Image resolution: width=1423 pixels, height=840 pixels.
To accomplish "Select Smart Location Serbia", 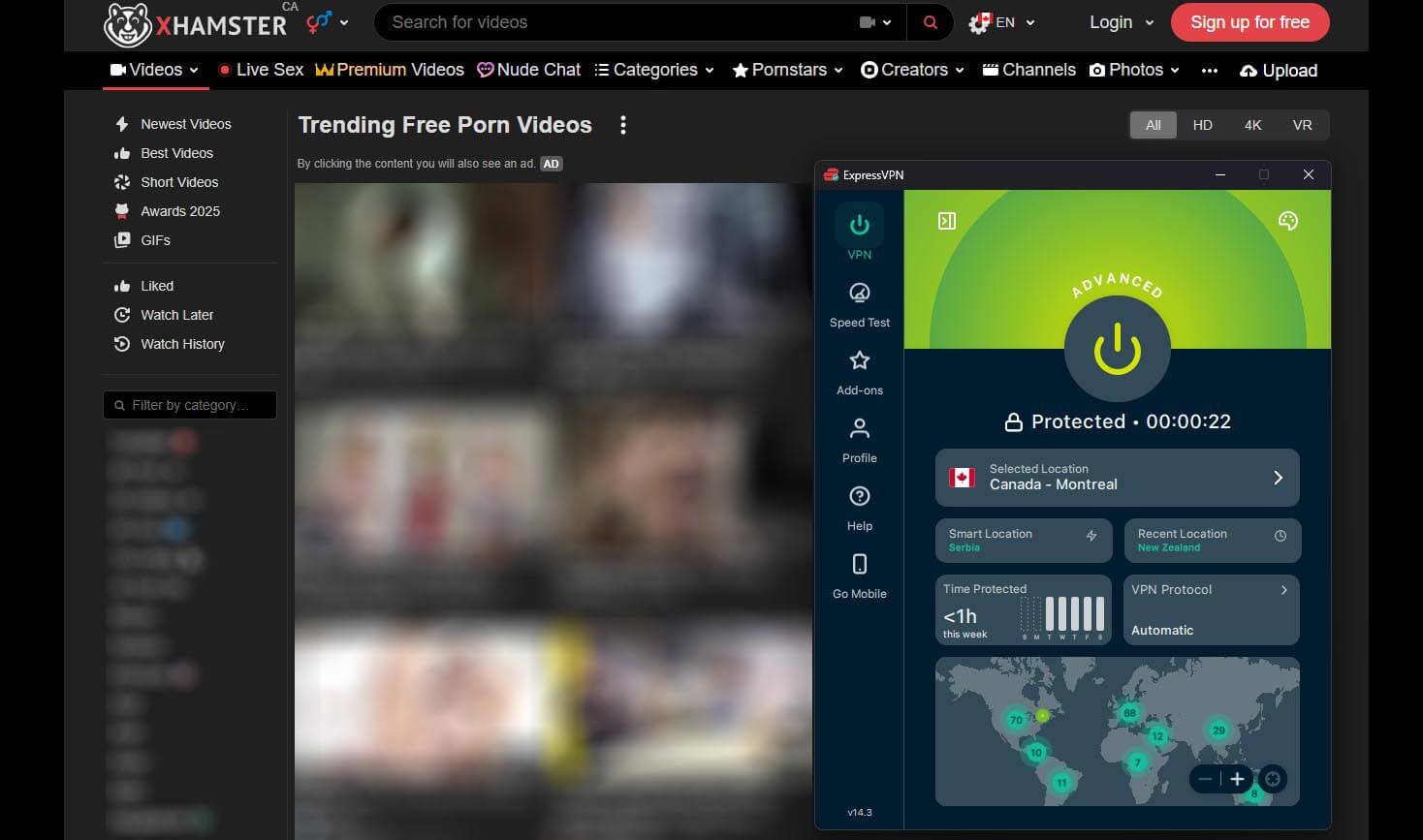I will tap(1024, 541).
